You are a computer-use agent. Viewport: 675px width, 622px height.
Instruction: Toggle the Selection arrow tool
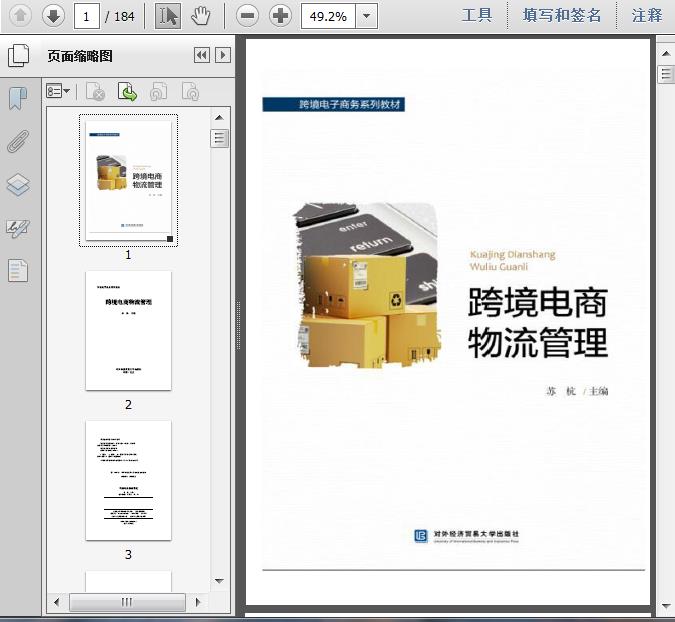point(168,15)
